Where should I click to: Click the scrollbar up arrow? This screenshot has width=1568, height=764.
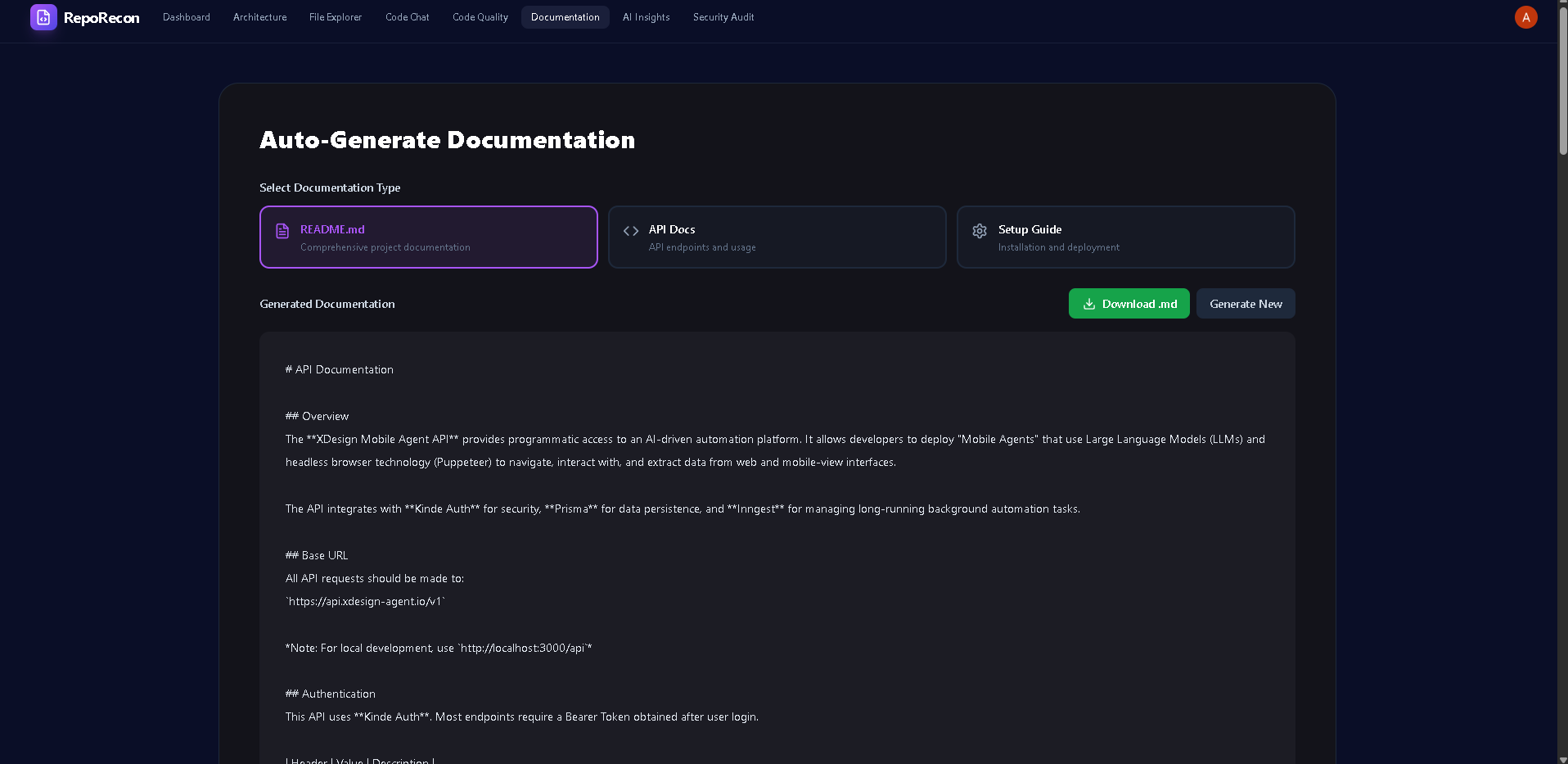pos(1563,4)
